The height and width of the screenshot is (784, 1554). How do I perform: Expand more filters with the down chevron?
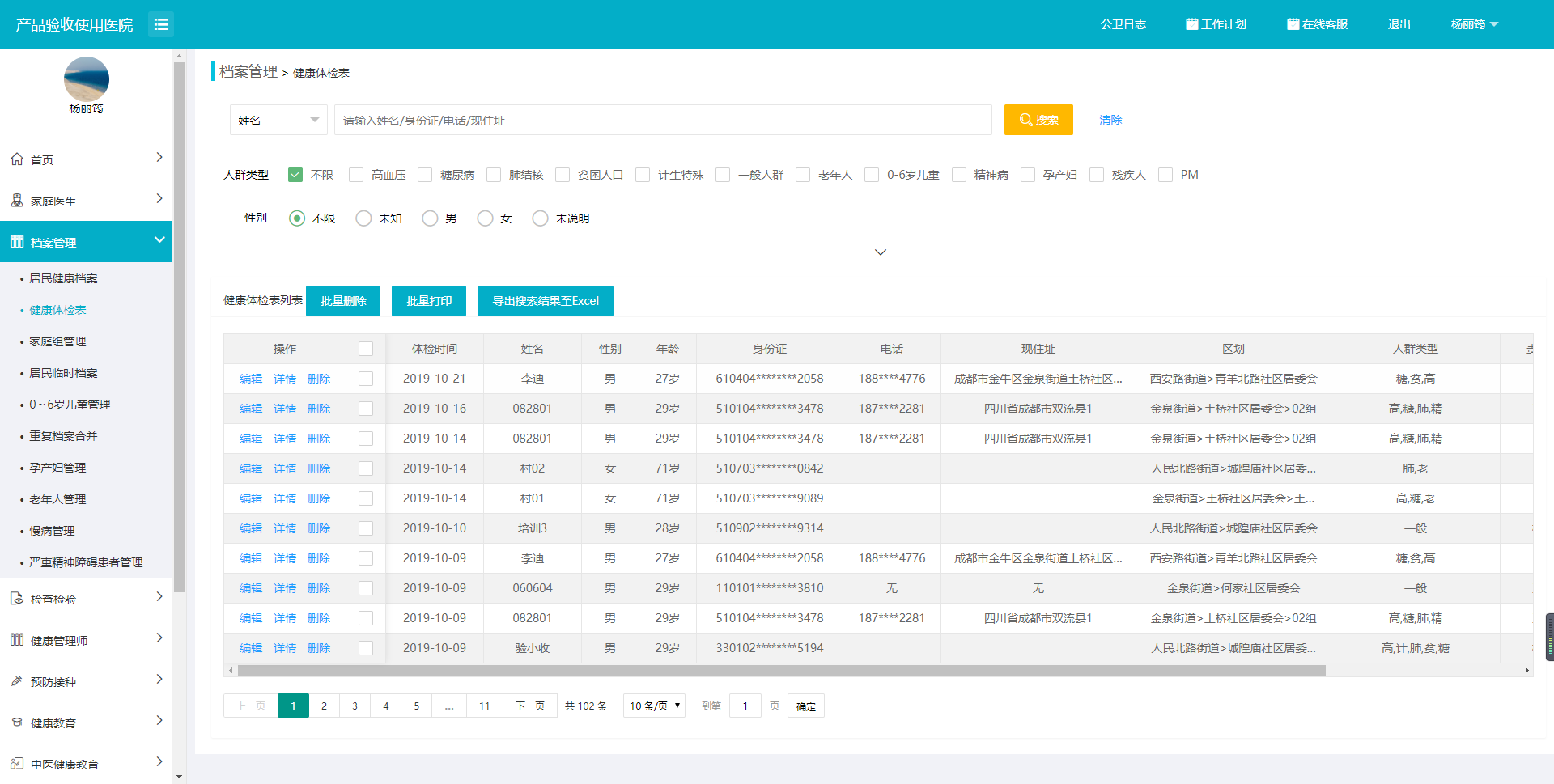881,252
